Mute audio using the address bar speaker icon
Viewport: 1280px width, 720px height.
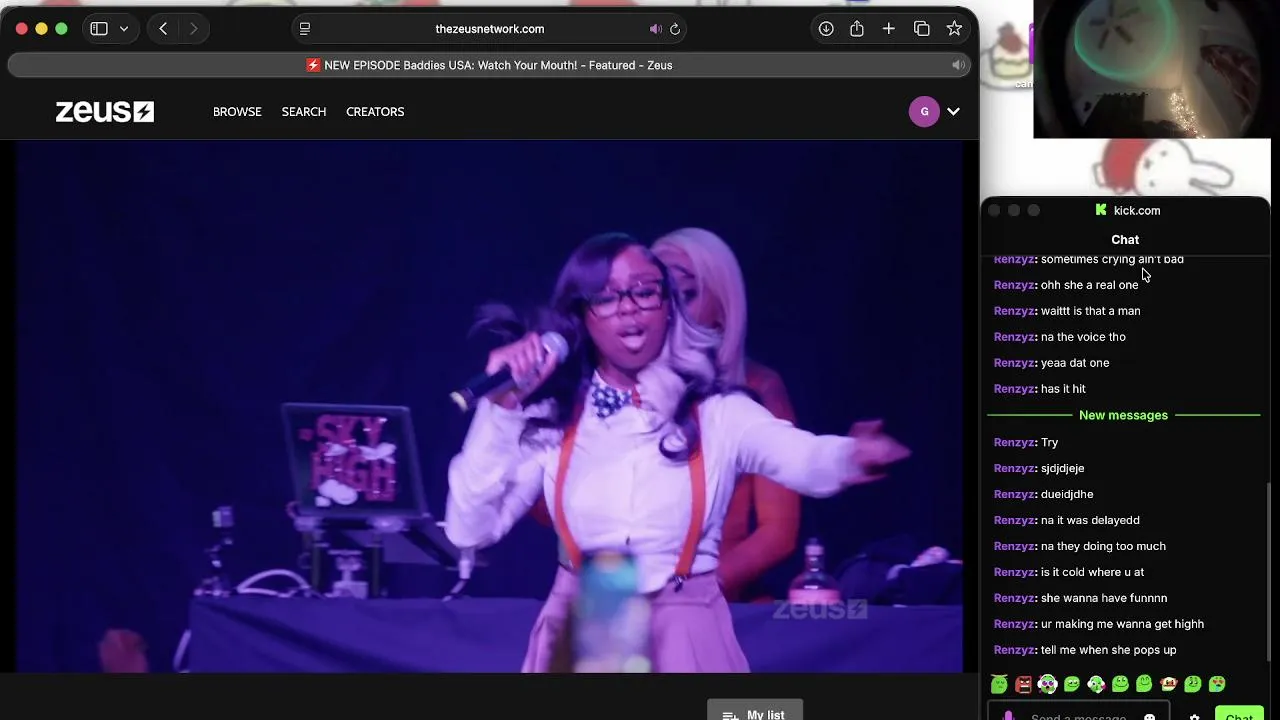pos(655,29)
